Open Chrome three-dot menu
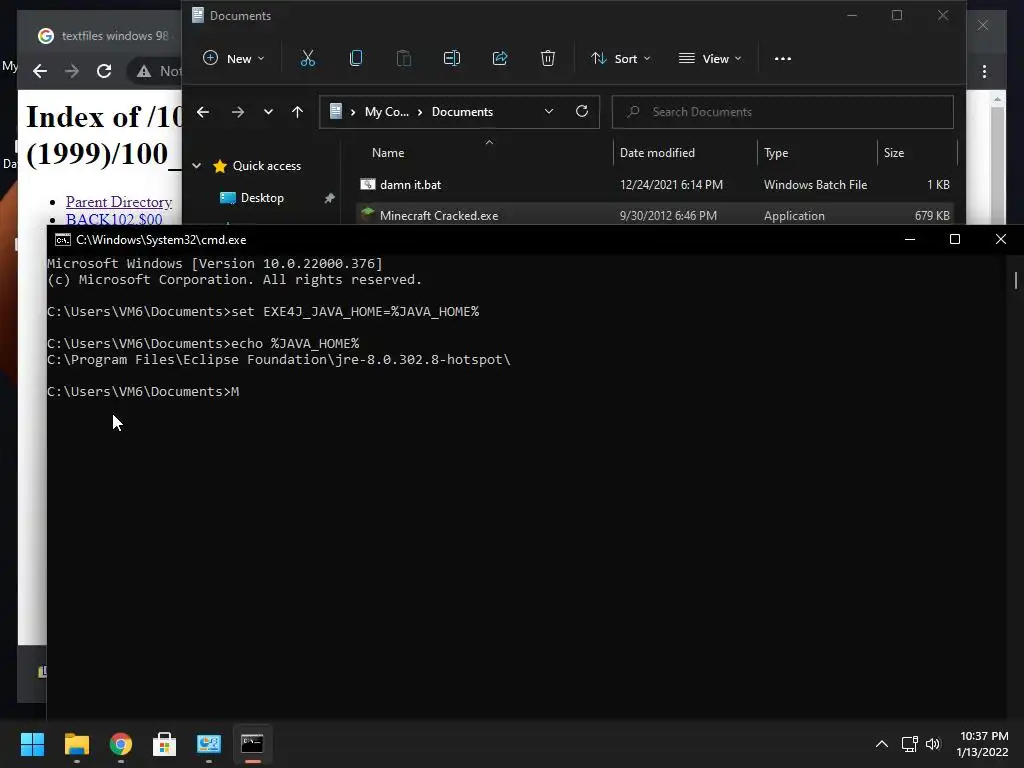Viewport: 1024px width, 768px height. 984,71
